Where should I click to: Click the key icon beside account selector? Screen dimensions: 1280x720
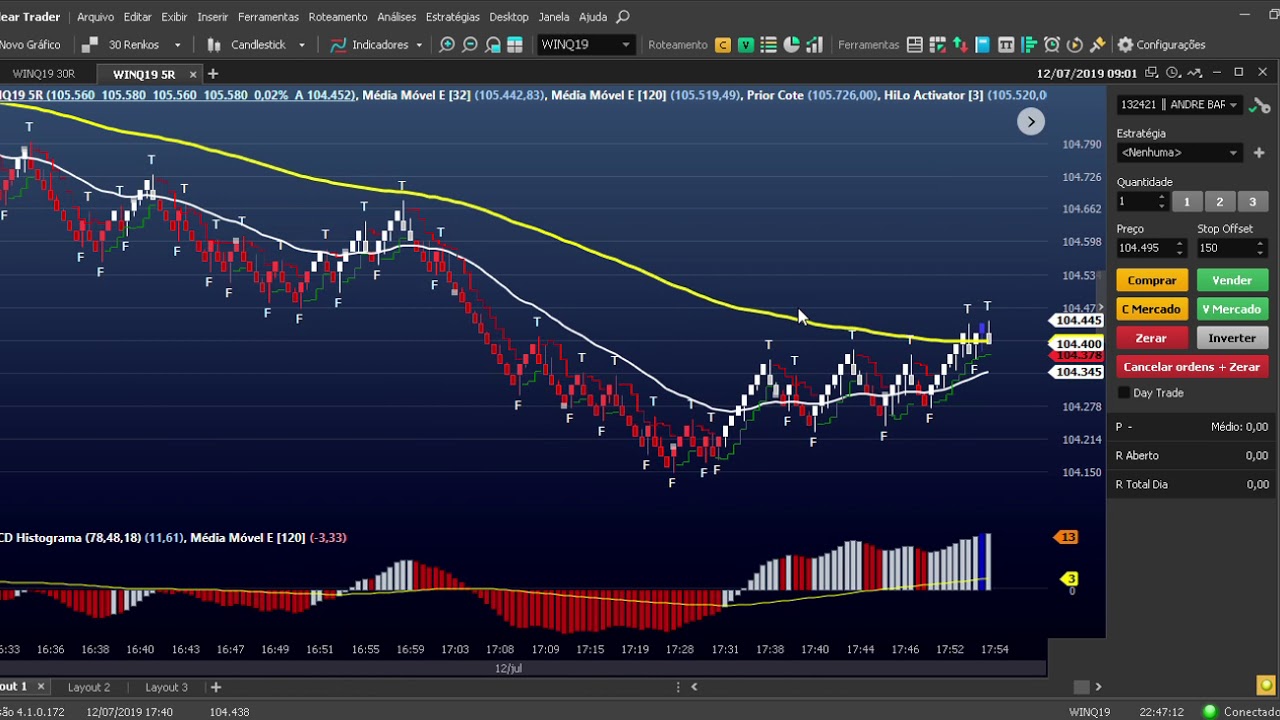[1261, 105]
